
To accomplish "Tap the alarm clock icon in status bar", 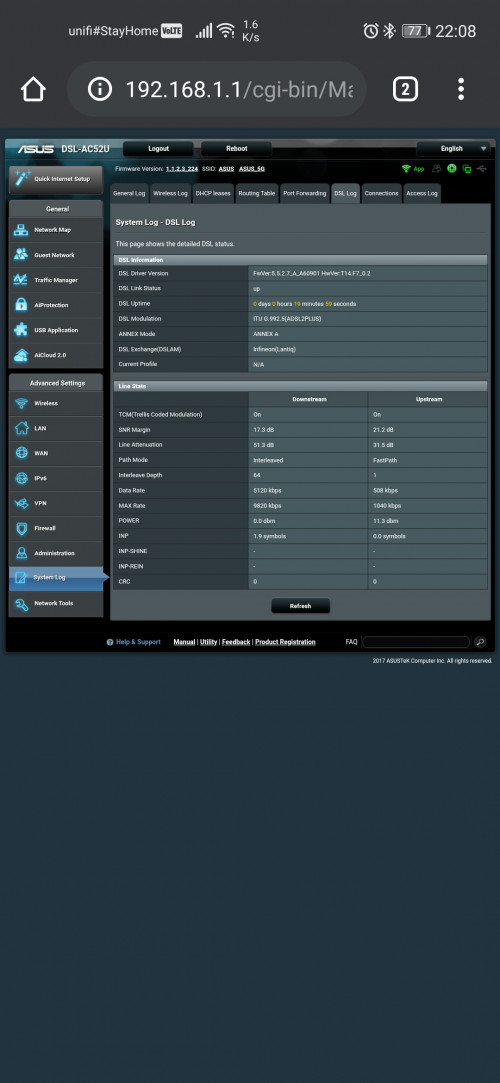I will pos(372,31).
